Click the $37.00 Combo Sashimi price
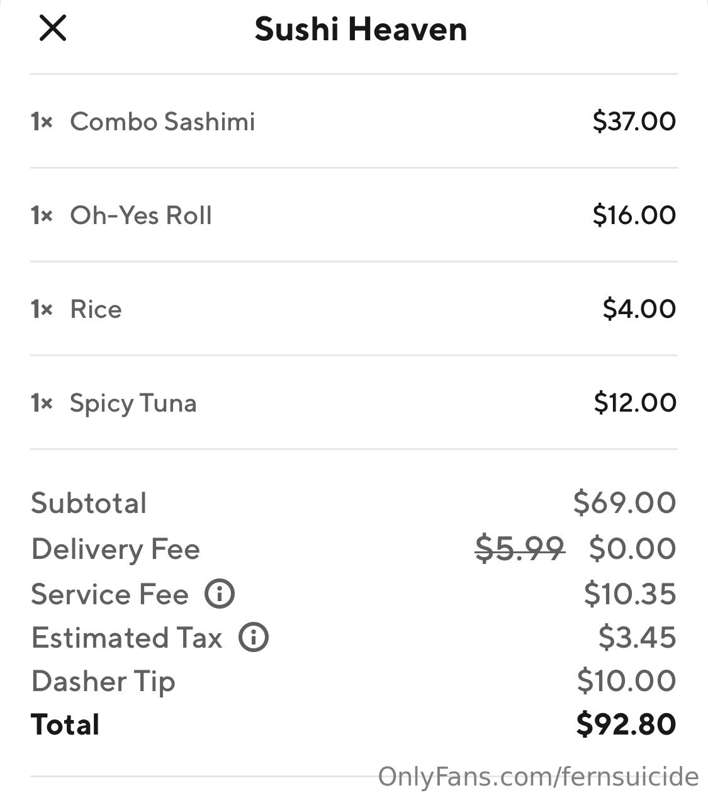The width and height of the screenshot is (708, 800). tap(634, 121)
